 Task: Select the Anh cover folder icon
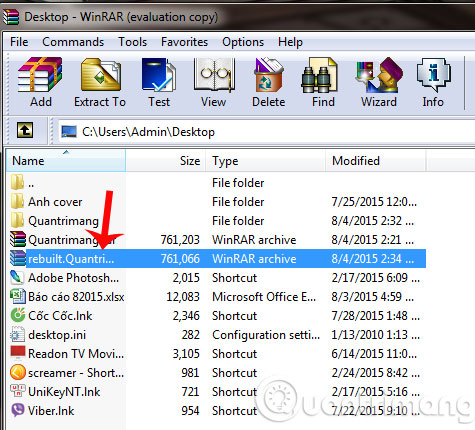17,201
